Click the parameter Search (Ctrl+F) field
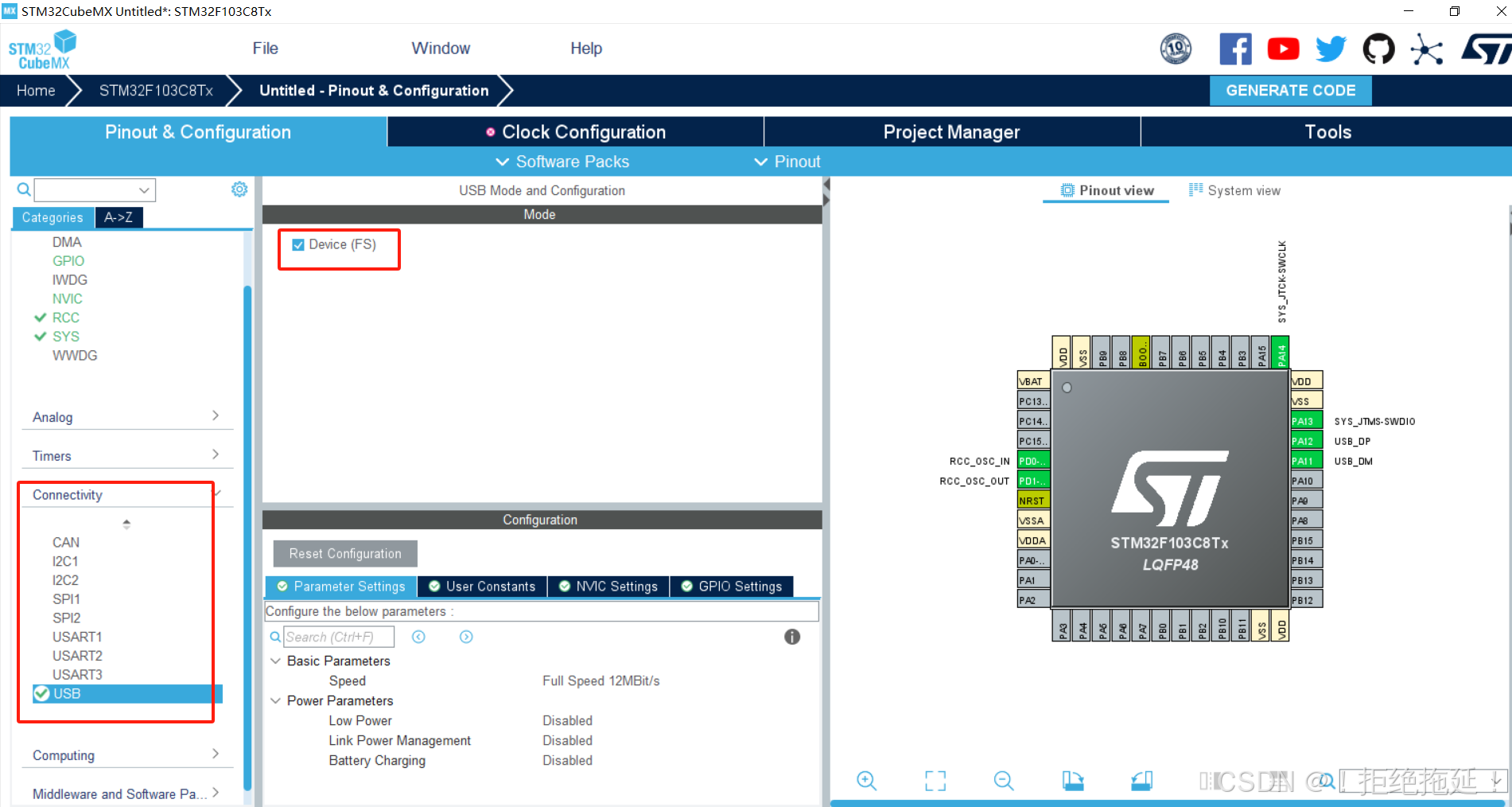The image size is (1512, 807). [339, 637]
